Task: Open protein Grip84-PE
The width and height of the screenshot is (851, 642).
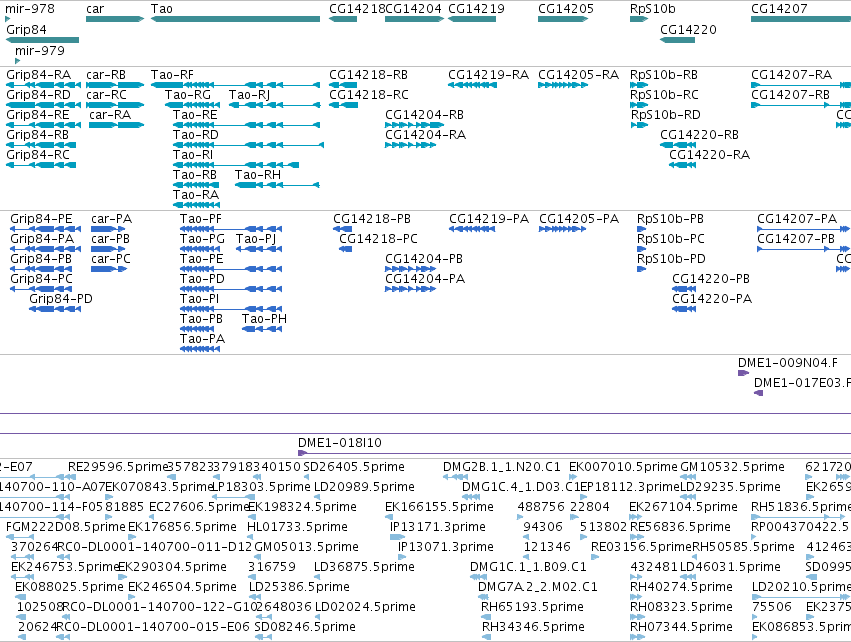Action: click(46, 229)
